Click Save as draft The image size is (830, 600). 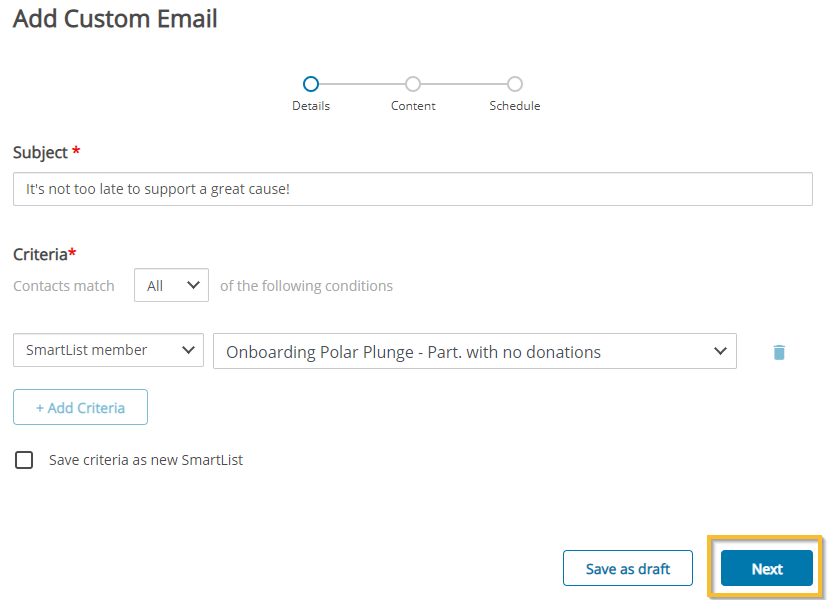[x=628, y=568]
